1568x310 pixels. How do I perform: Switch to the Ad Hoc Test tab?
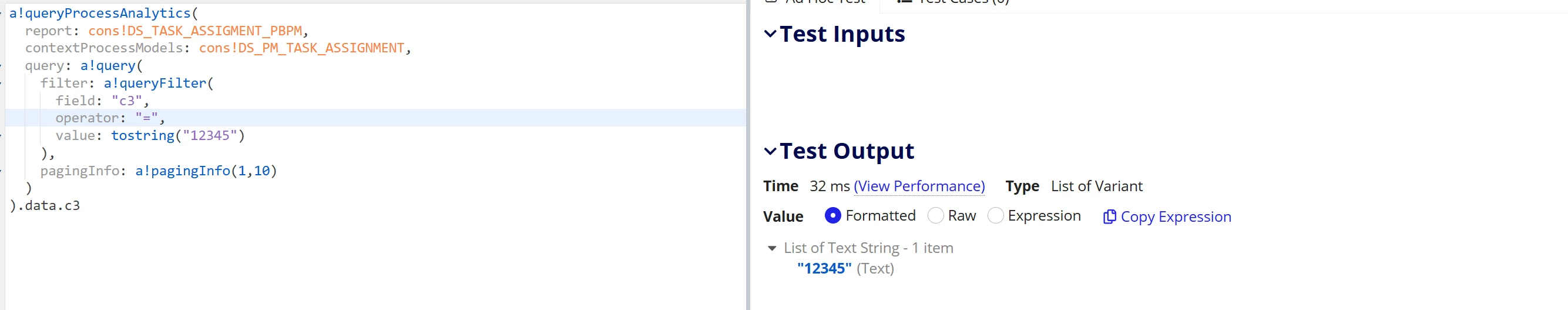(x=816, y=2)
